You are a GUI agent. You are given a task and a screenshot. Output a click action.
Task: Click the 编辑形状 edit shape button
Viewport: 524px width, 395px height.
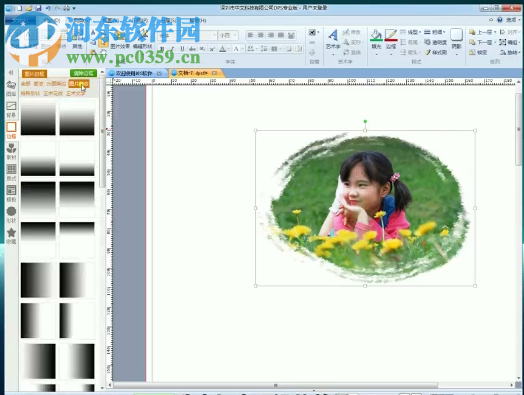[142, 40]
